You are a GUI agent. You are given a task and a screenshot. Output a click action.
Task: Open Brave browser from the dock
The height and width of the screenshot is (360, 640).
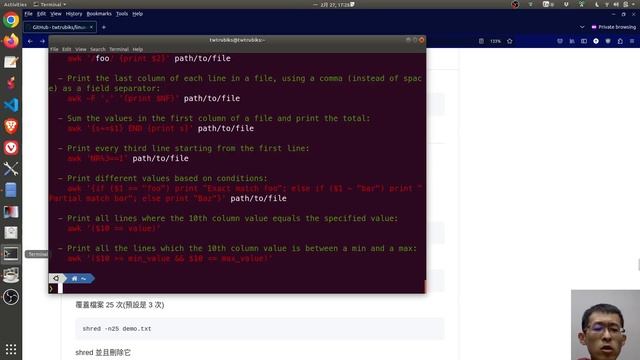pyautogui.click(x=11, y=126)
